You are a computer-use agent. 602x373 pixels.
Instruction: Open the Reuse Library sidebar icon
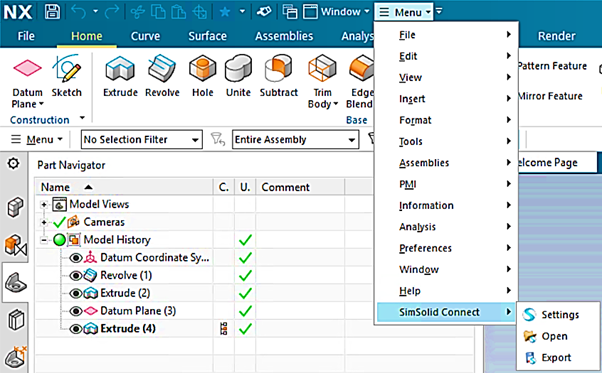coord(15,320)
